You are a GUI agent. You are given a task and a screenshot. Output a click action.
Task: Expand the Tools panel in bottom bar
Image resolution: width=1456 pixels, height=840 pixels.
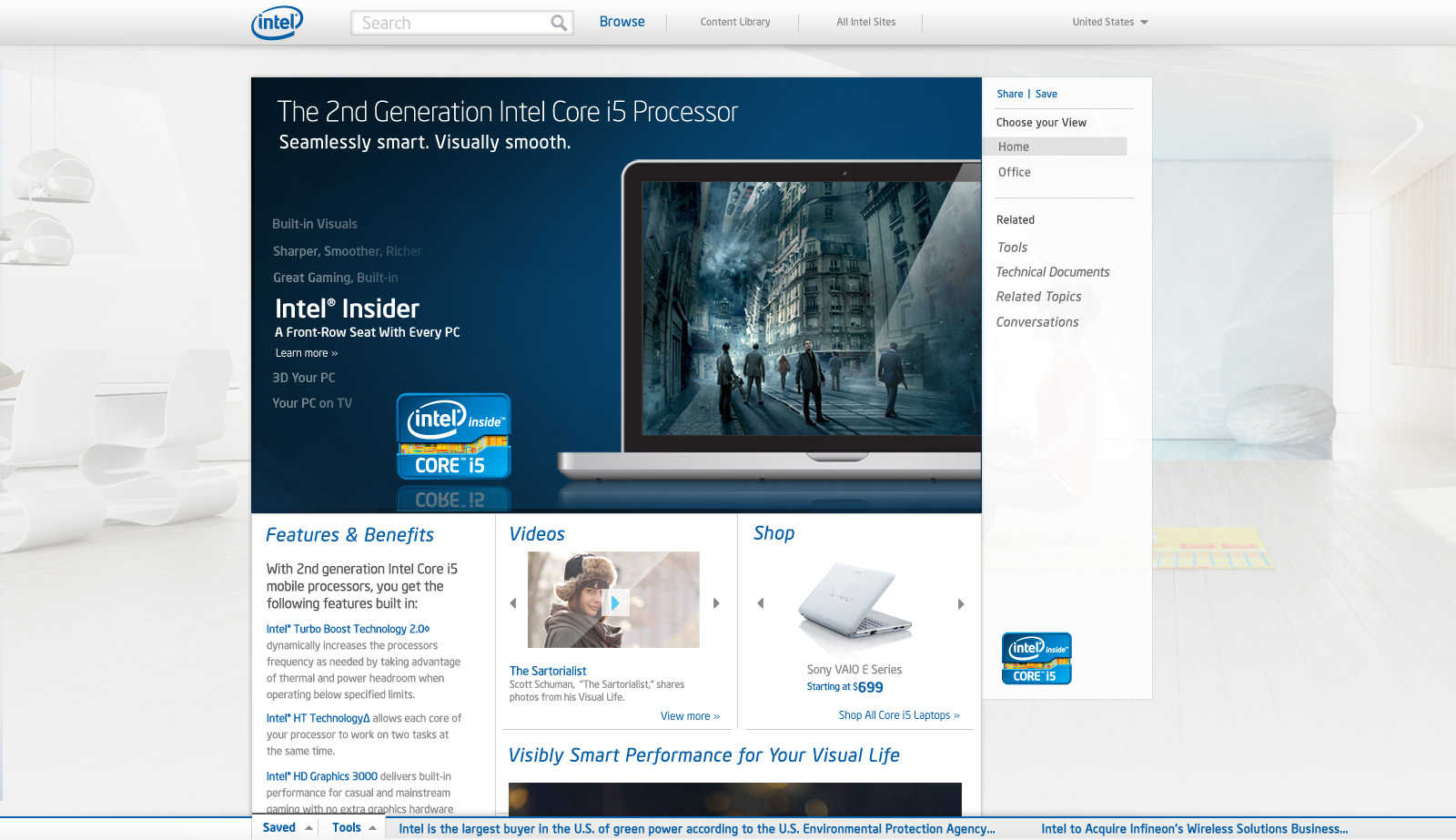point(354,827)
